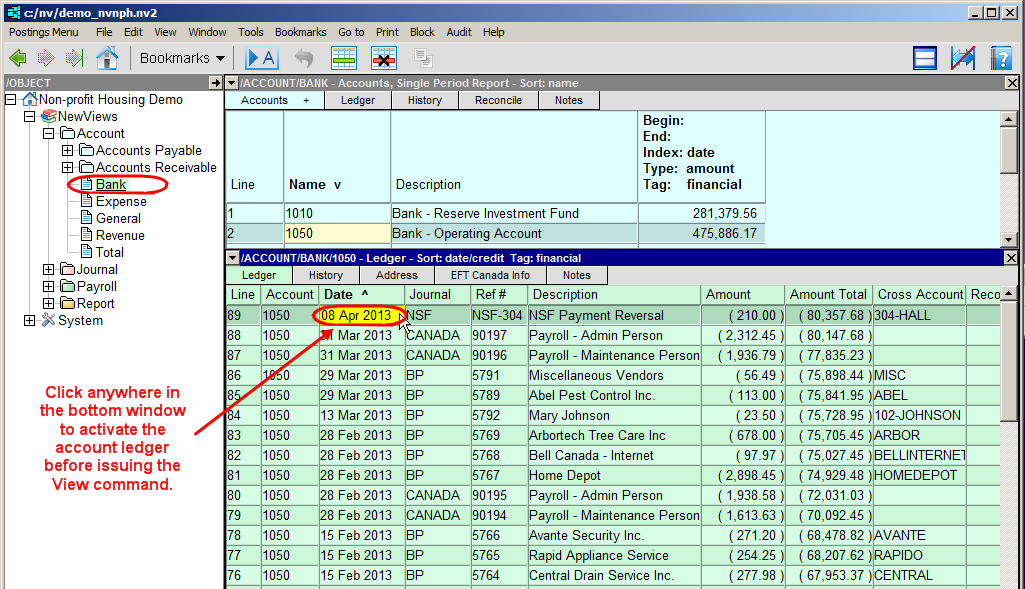
Task: Select the EFT Canada Info tab
Action: click(x=489, y=275)
